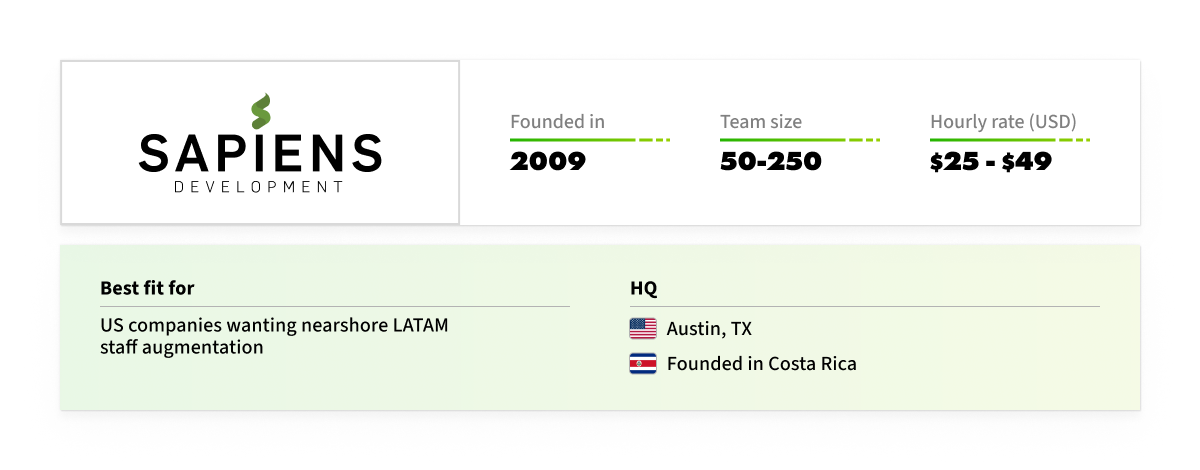The height and width of the screenshot is (470, 1200).
Task: Select the Founded in label
Action: pos(557,122)
